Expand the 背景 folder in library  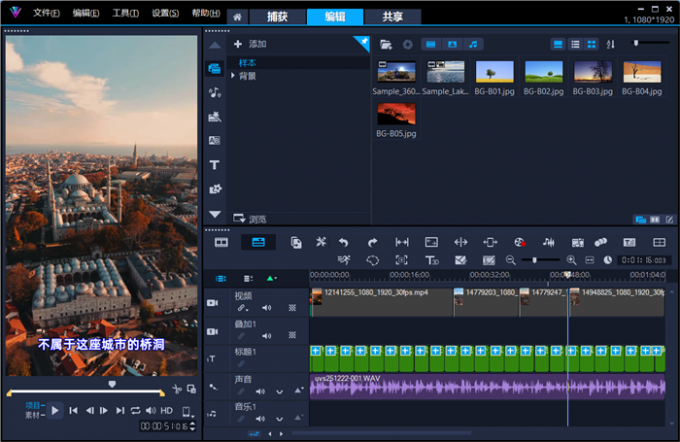(234, 76)
